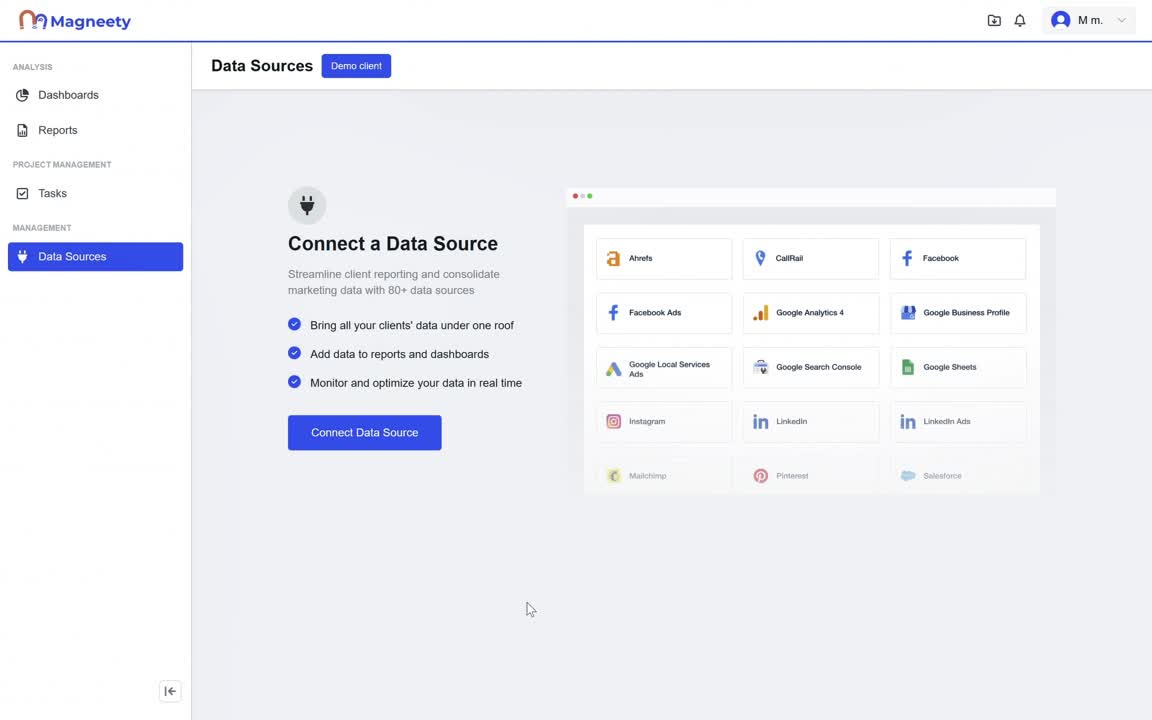Screen dimensions: 1152x720
Task: Collapse the sidebar with the arrow button
Action: pos(170,691)
